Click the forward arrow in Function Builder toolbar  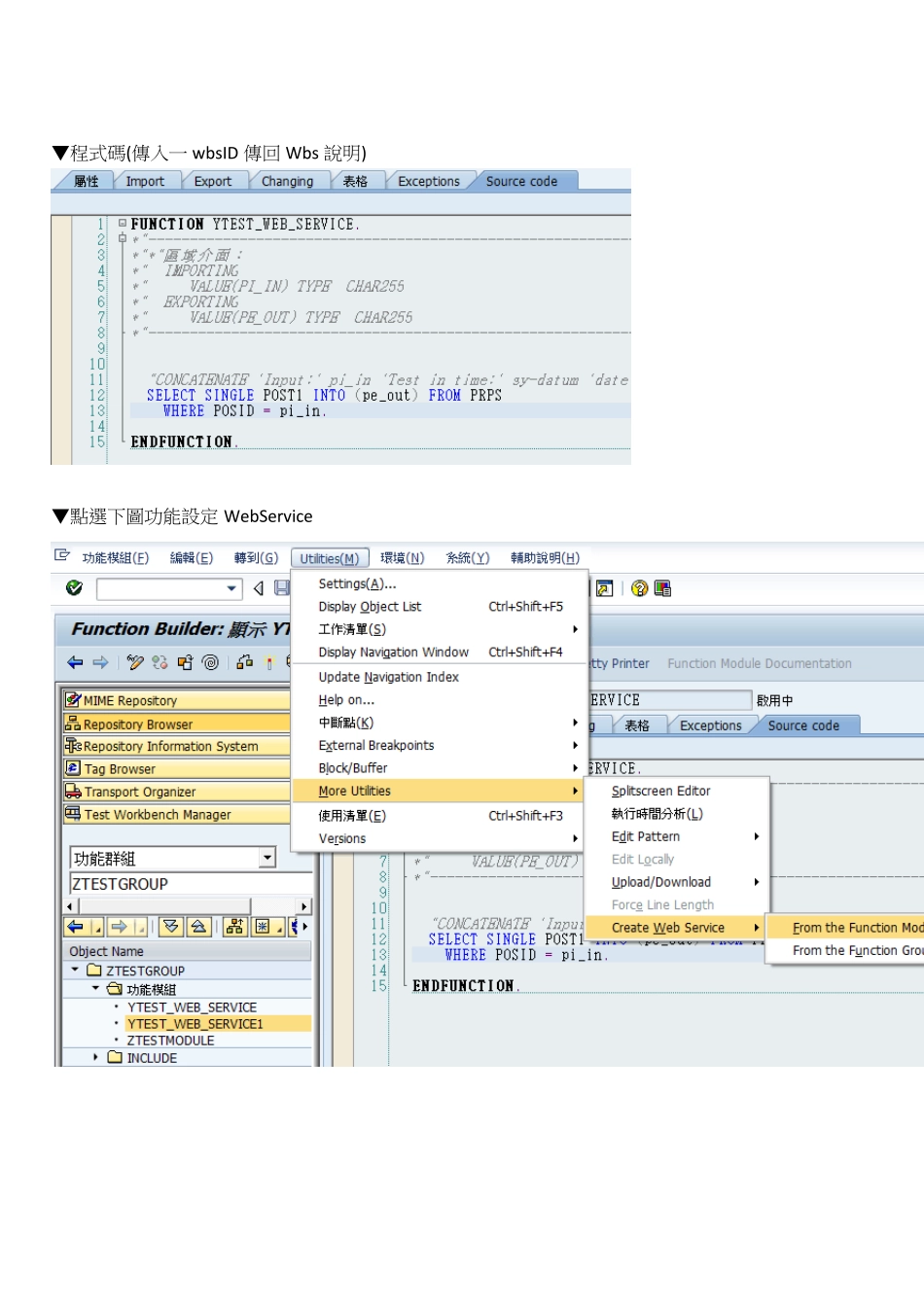tap(100, 662)
